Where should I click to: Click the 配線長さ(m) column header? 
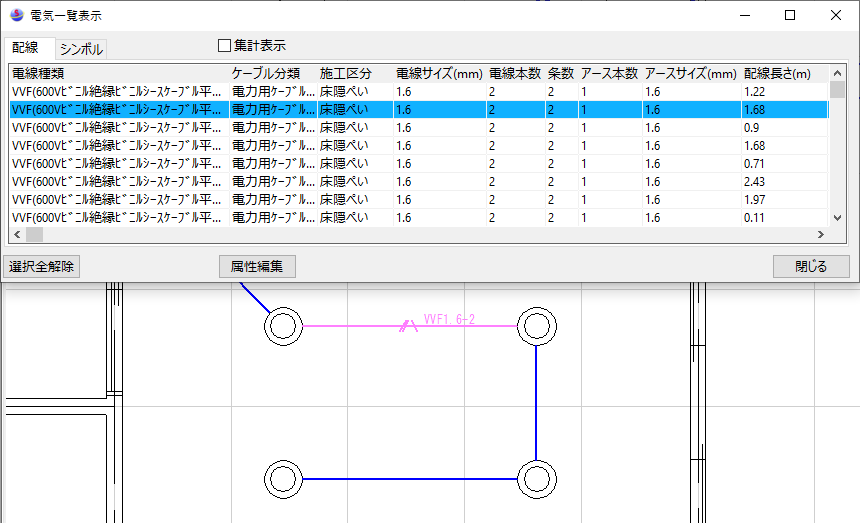click(x=776, y=74)
